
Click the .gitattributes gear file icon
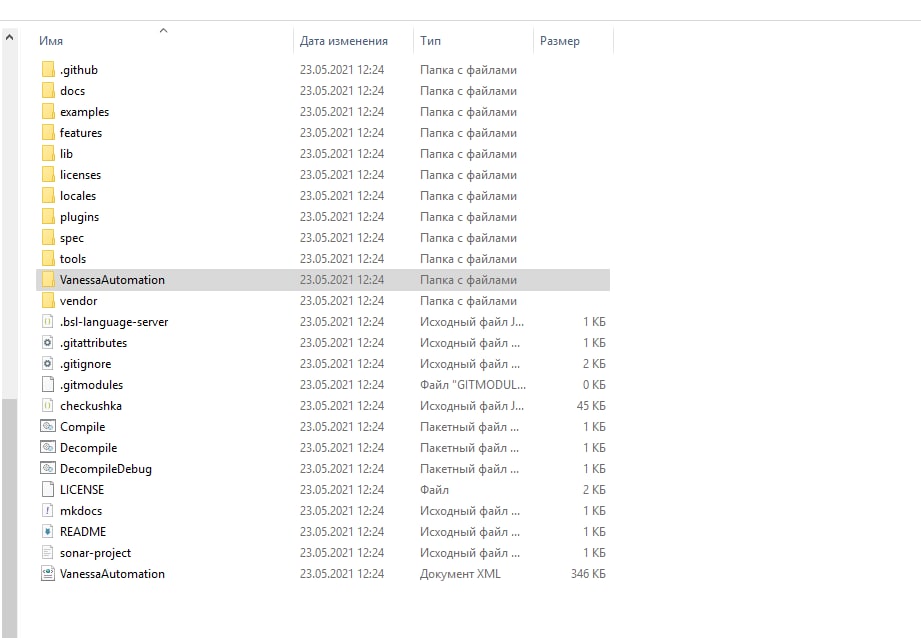click(48, 342)
